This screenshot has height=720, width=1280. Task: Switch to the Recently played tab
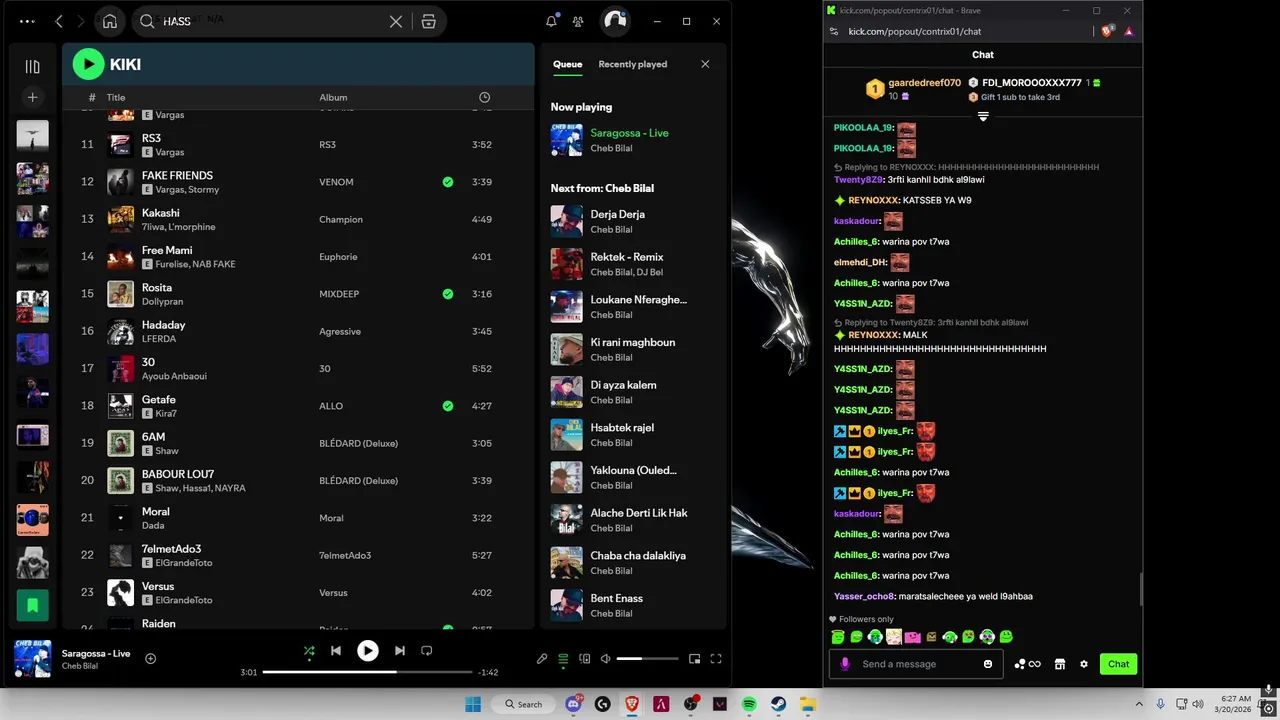tap(632, 64)
